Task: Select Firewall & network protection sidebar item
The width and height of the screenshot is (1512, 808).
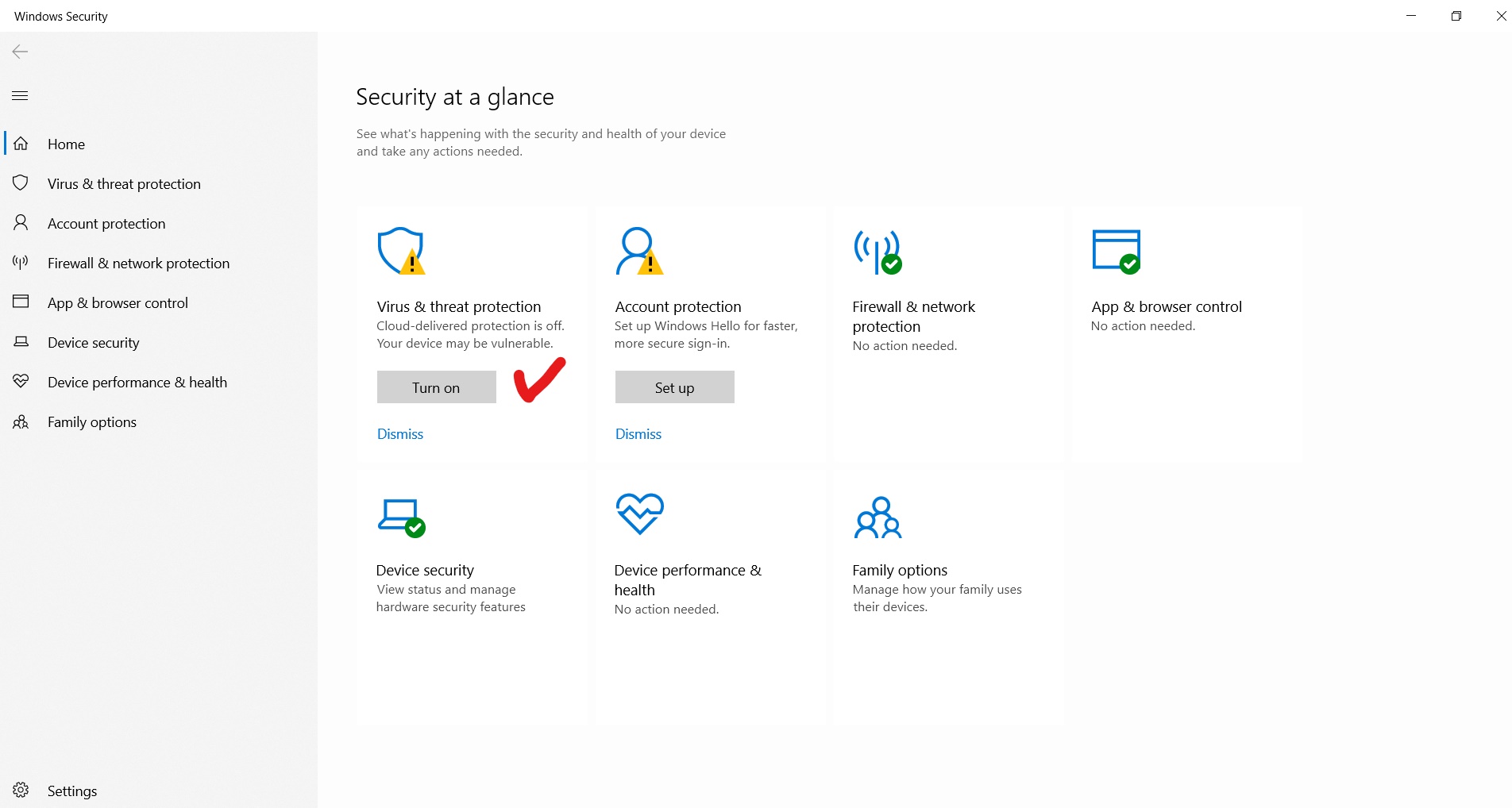Action: coord(138,264)
